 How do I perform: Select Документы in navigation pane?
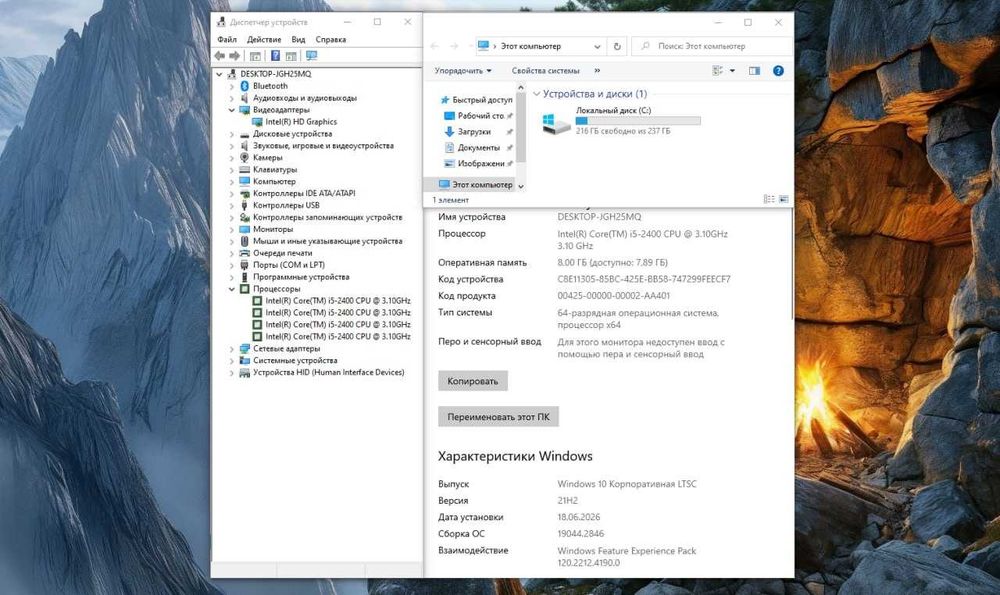[x=477, y=148]
